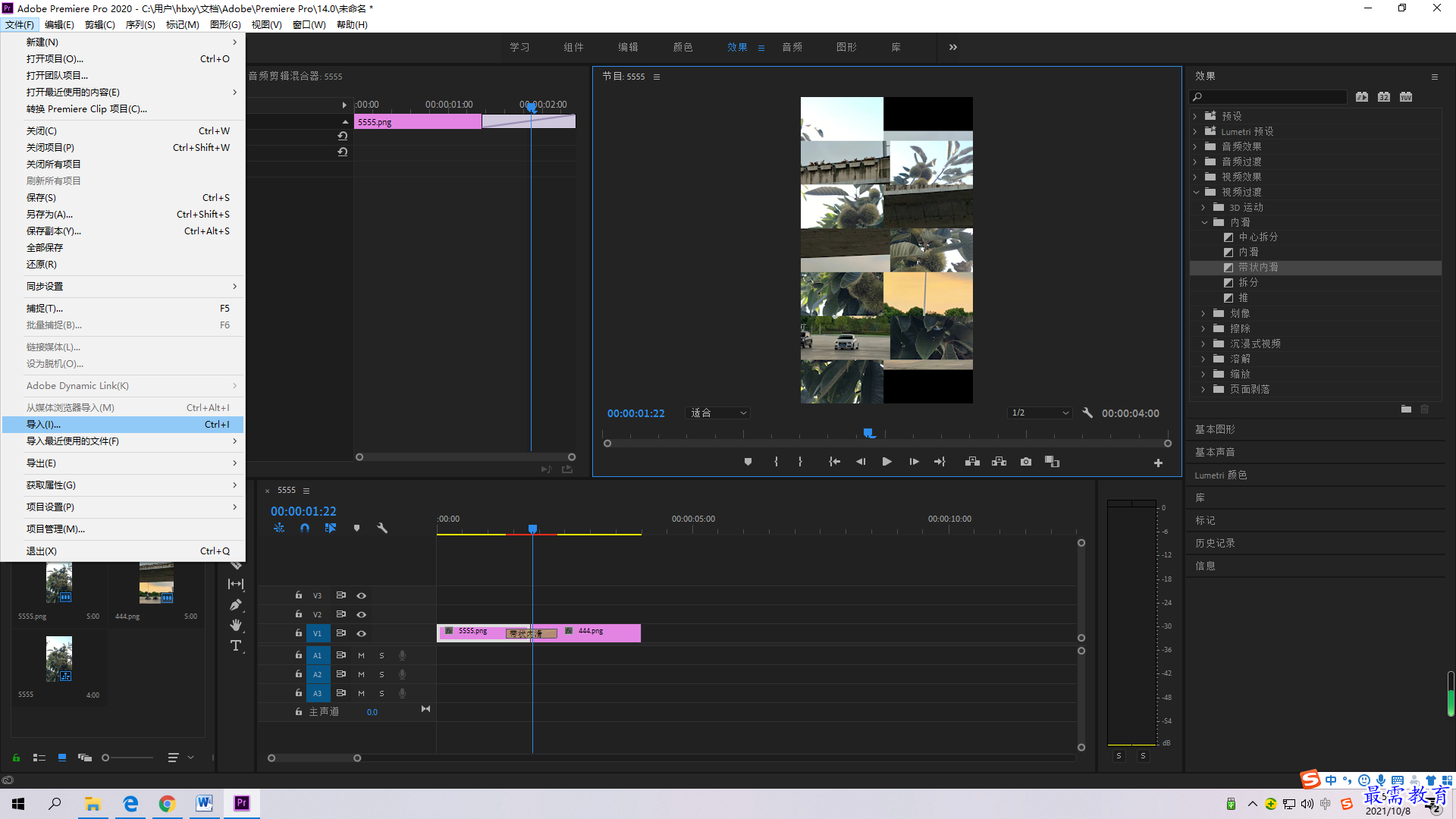
Task: Open the 适合 zoom level dropdown
Action: [717, 413]
